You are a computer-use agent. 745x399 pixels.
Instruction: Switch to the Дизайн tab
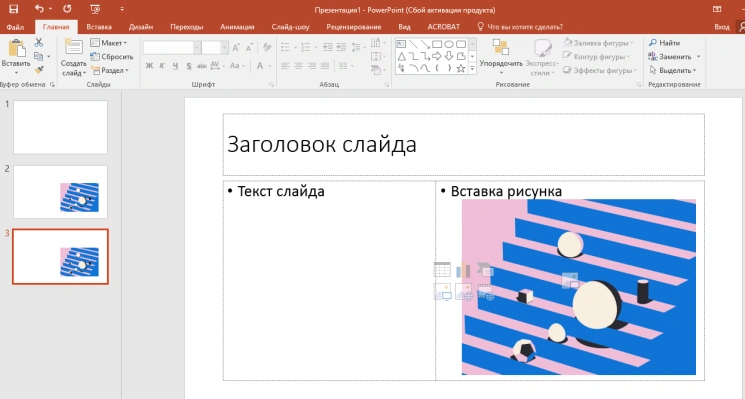141,27
